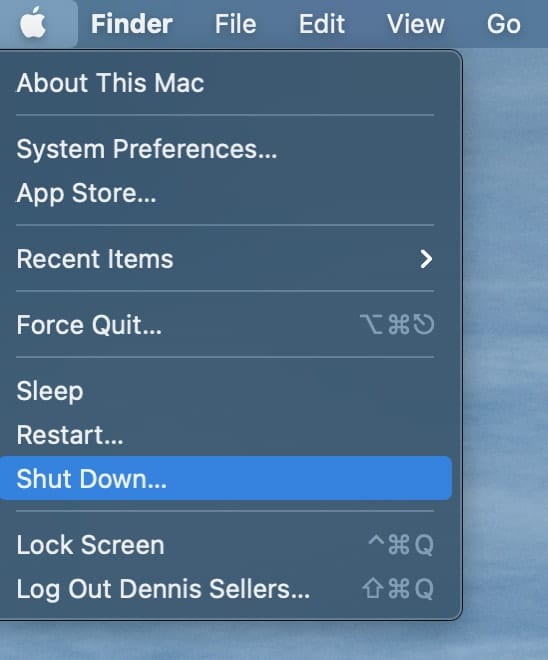Open the Finder menu
Image resolution: width=548 pixels, height=660 pixels.
(x=132, y=24)
